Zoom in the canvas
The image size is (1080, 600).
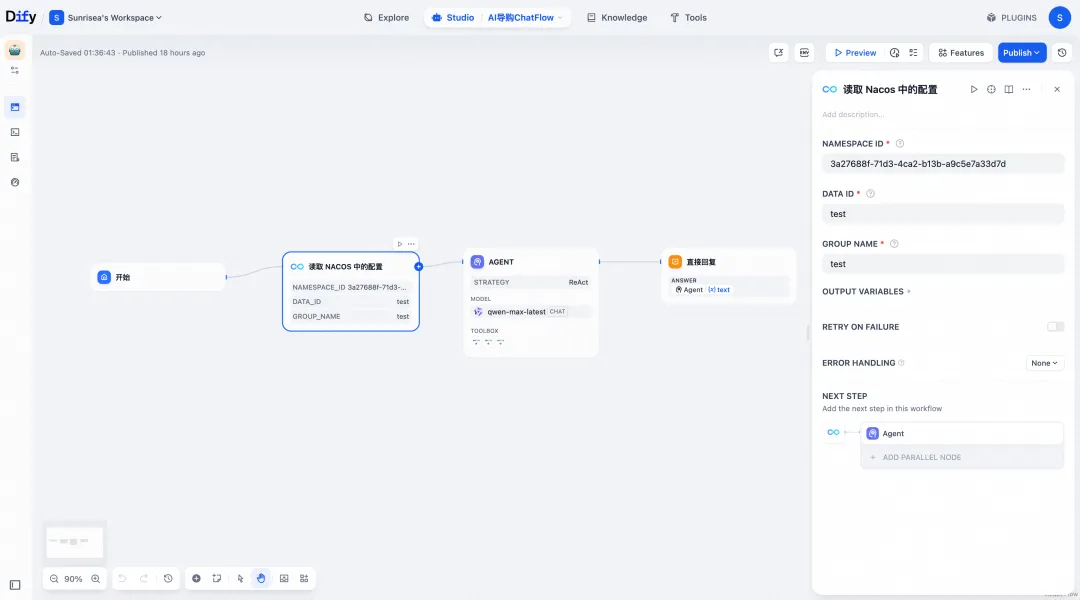pos(96,579)
